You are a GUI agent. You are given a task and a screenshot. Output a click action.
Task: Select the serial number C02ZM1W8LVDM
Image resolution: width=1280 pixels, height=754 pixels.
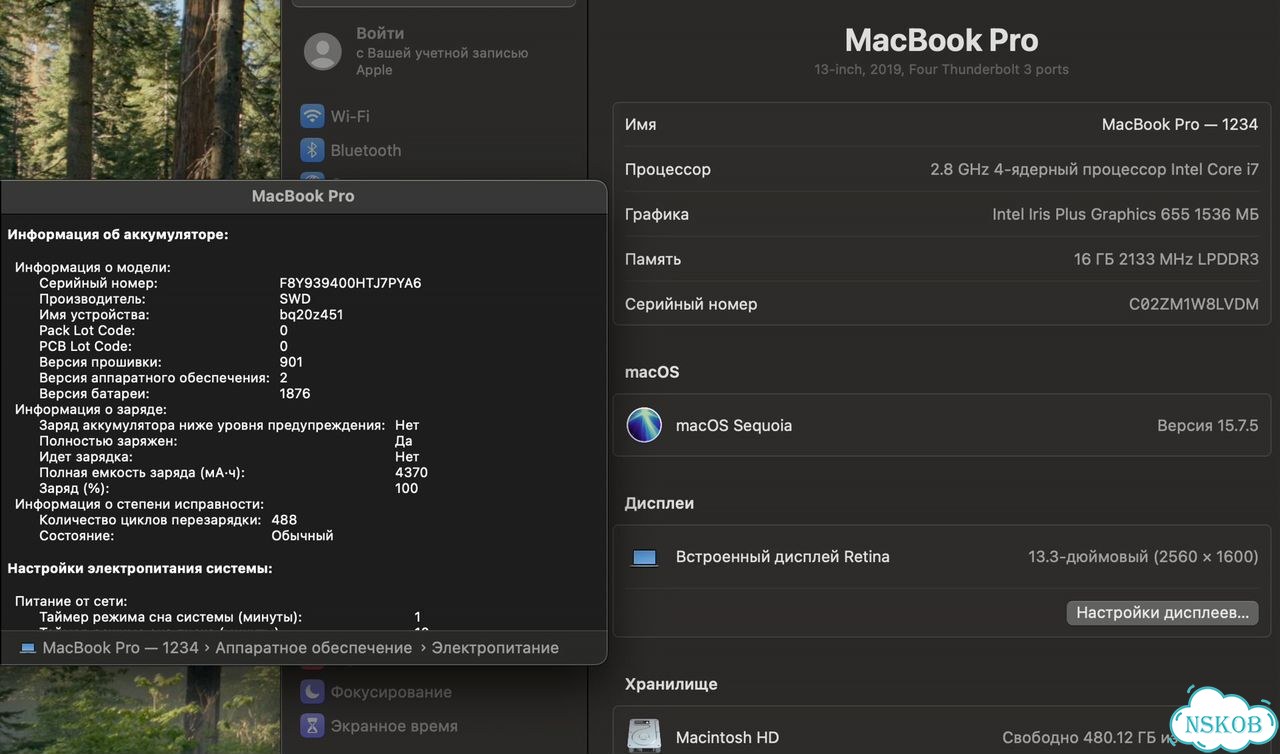(x=1194, y=304)
